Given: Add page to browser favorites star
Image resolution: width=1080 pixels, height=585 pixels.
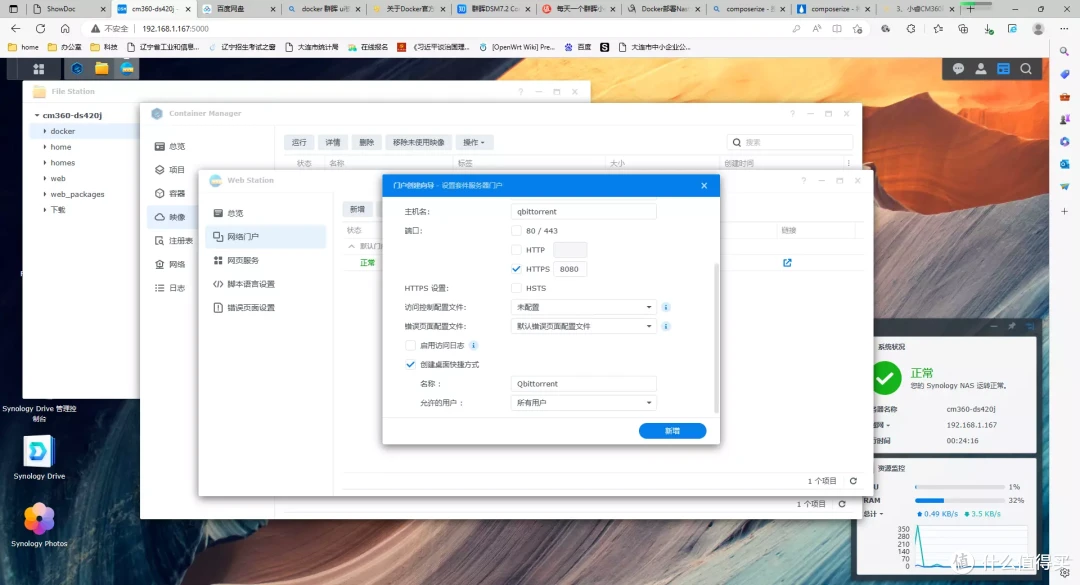Looking at the screenshot, I should coord(857,29).
